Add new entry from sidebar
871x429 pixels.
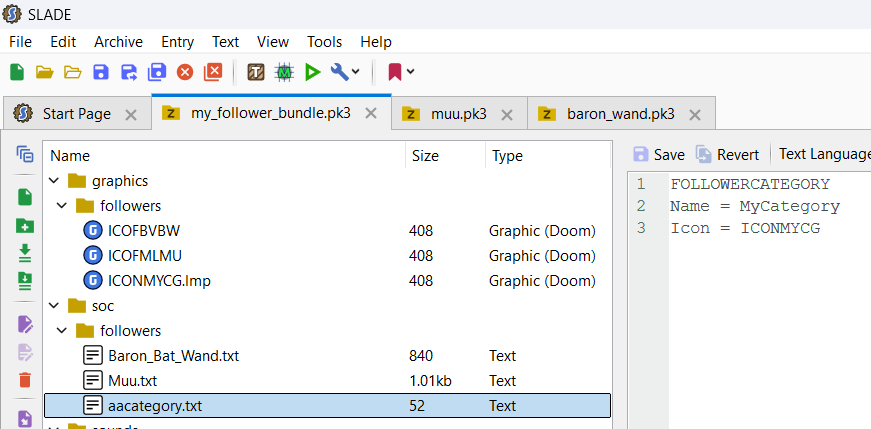pos(25,197)
